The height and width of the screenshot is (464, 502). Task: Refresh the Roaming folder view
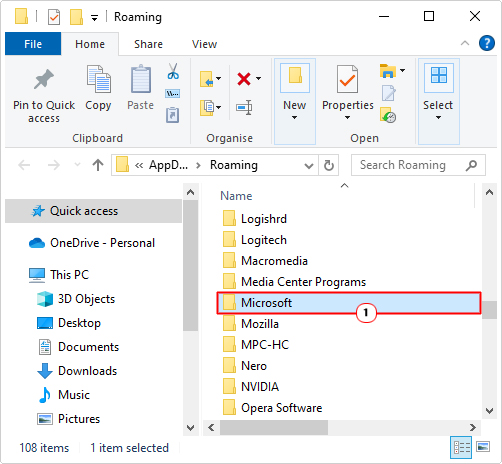(329, 165)
